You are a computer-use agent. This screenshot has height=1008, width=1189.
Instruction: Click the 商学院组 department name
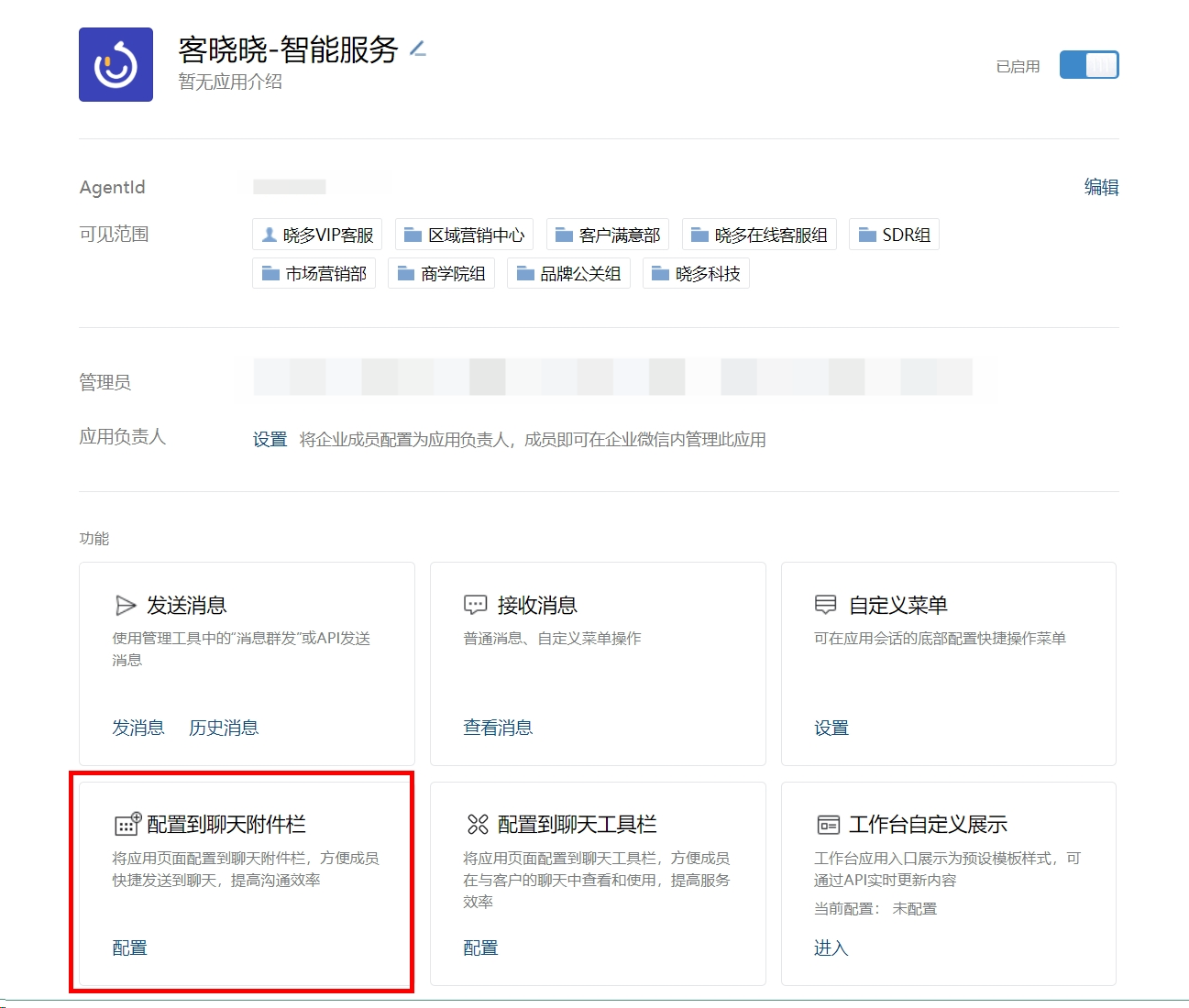tap(453, 274)
